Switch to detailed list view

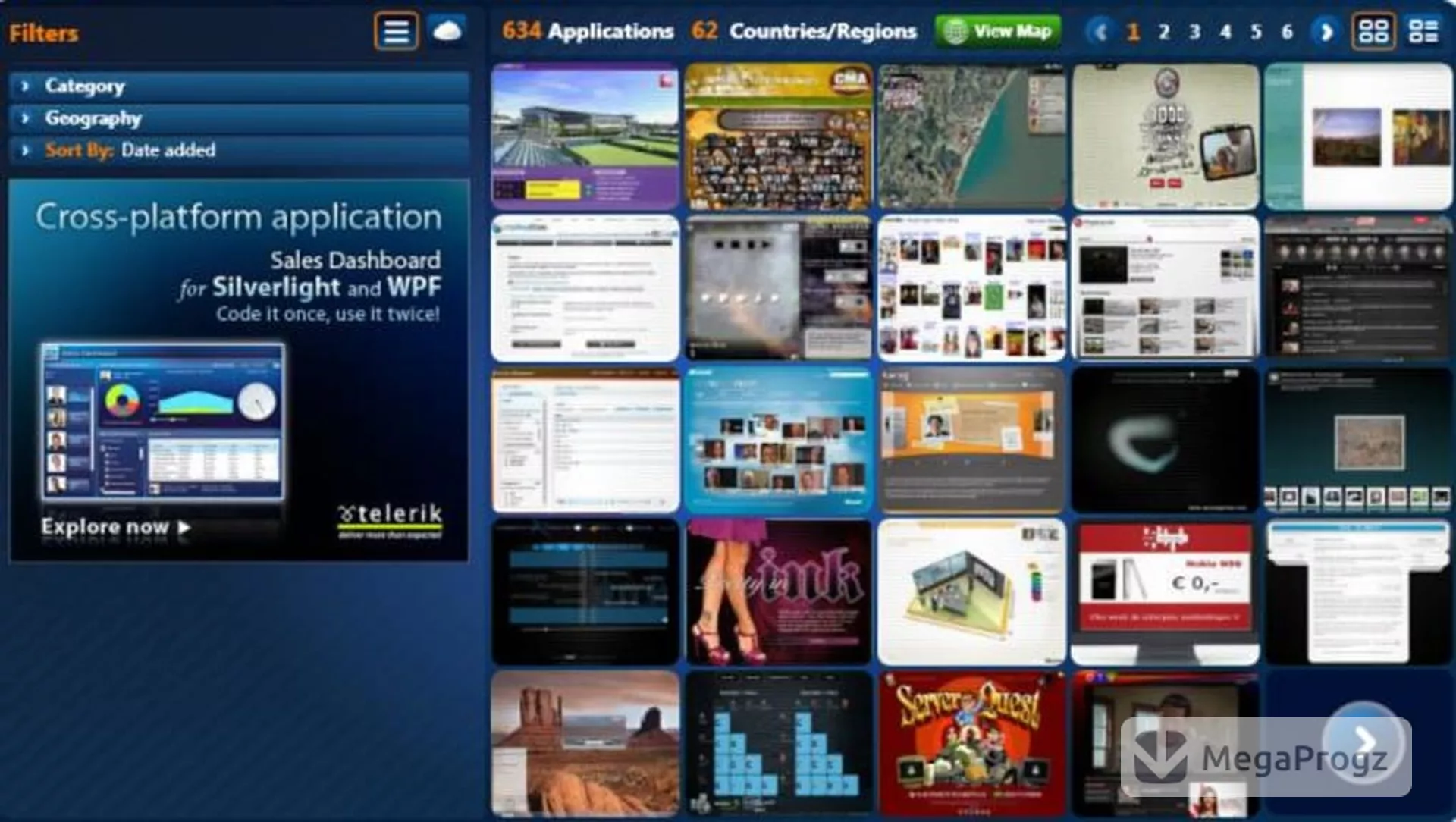point(1423,32)
